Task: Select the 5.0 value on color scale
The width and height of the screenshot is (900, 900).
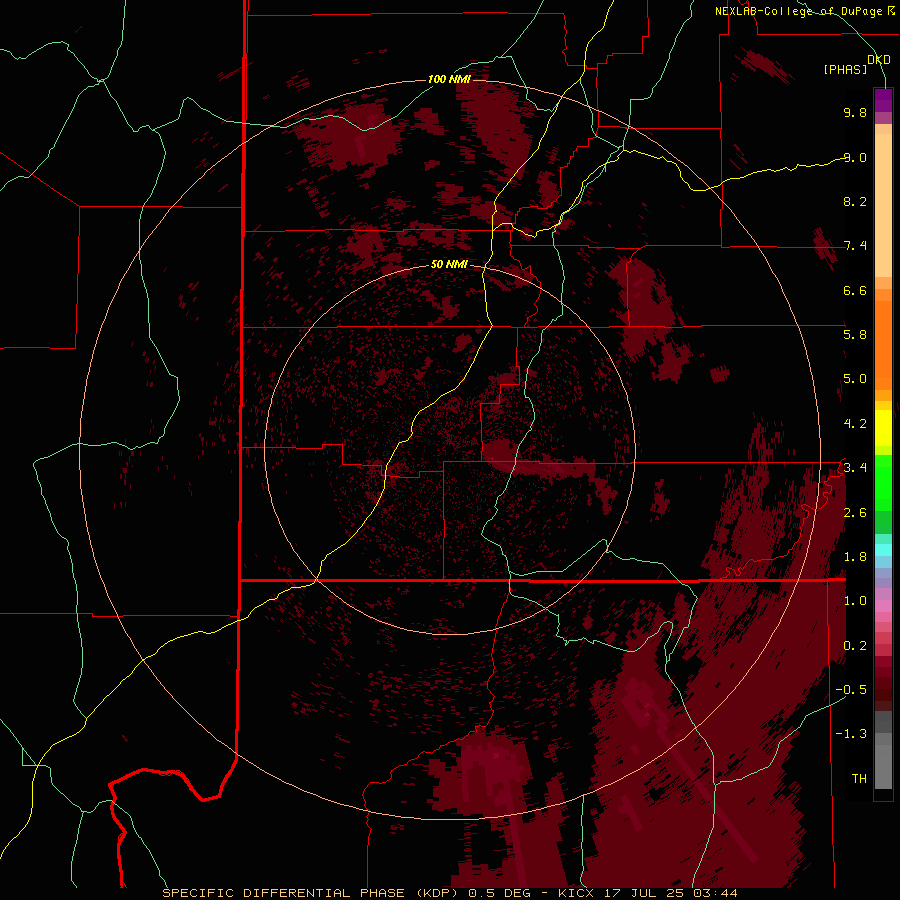Action: (x=855, y=379)
